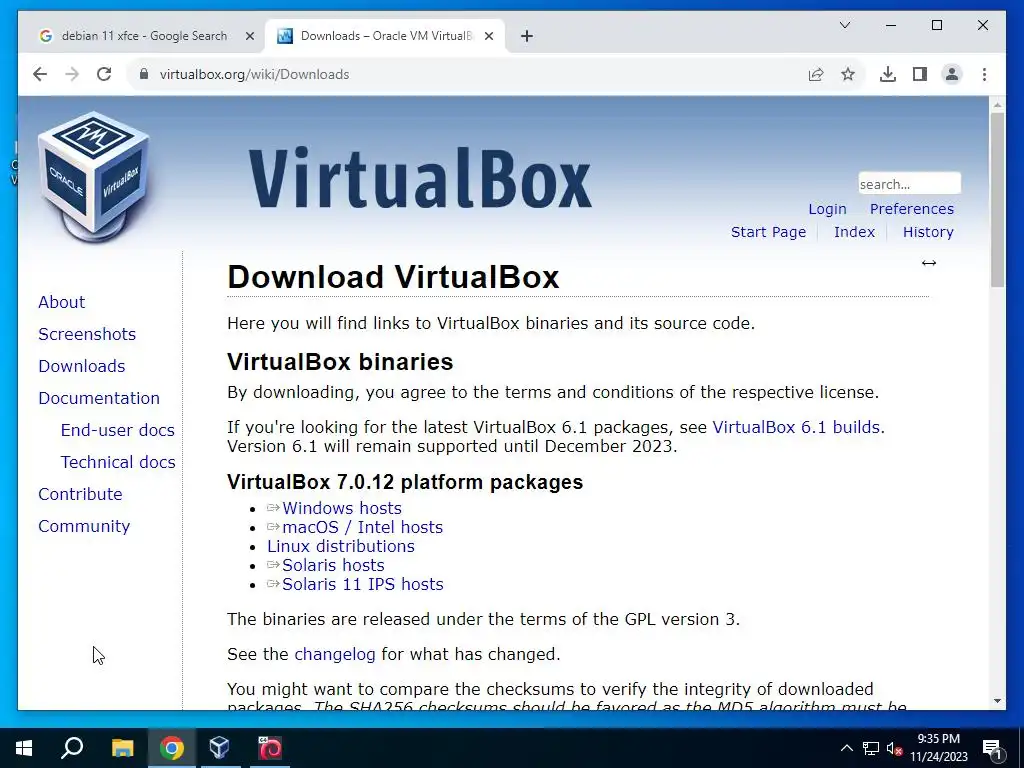Click the VirtualBox site search field
Viewport: 1024px width, 768px height.
tap(910, 184)
